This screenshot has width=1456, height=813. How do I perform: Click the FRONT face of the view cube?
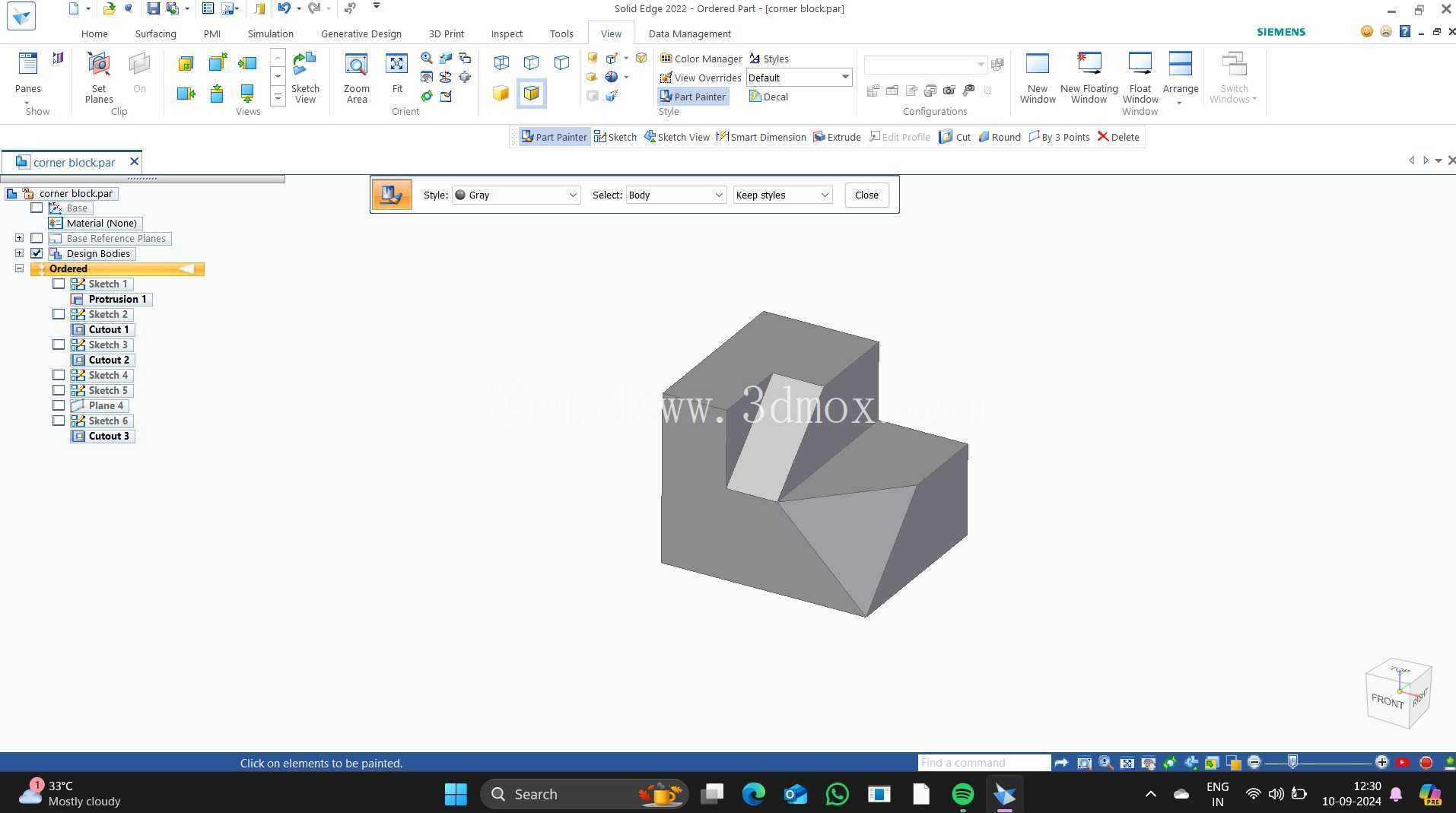tap(1387, 700)
